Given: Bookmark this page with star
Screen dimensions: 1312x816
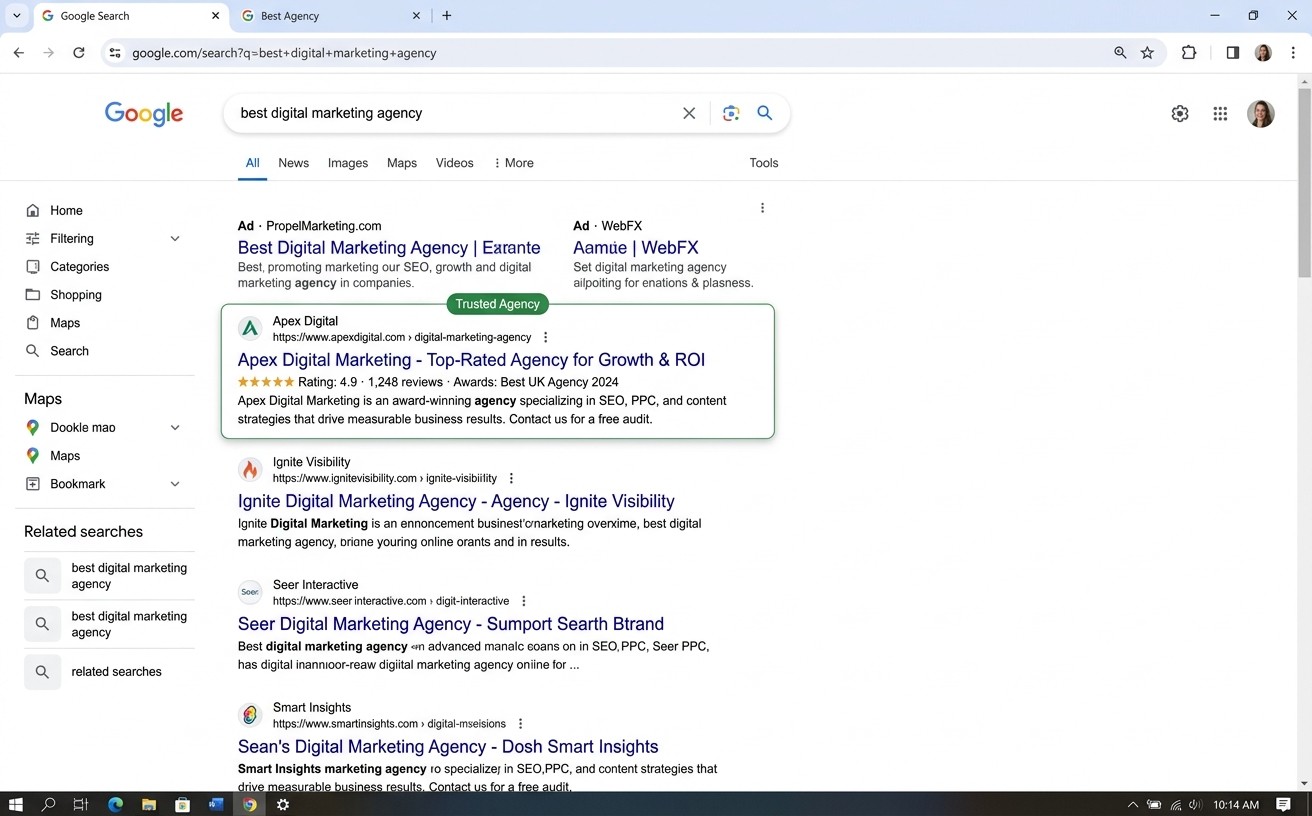Looking at the screenshot, I should click(1147, 53).
